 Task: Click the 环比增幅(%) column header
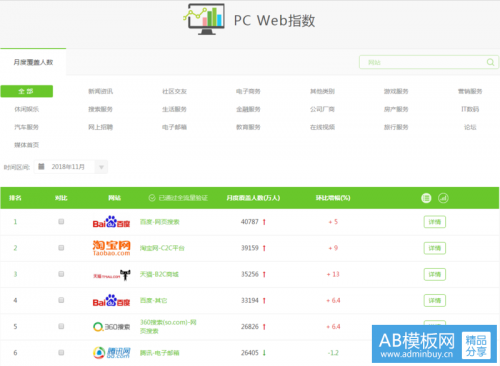click(333, 198)
